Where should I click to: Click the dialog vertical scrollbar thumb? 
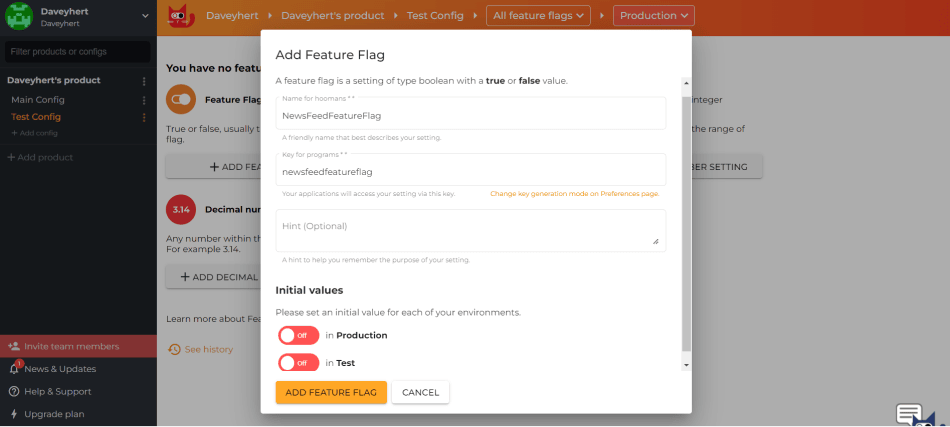(686, 223)
